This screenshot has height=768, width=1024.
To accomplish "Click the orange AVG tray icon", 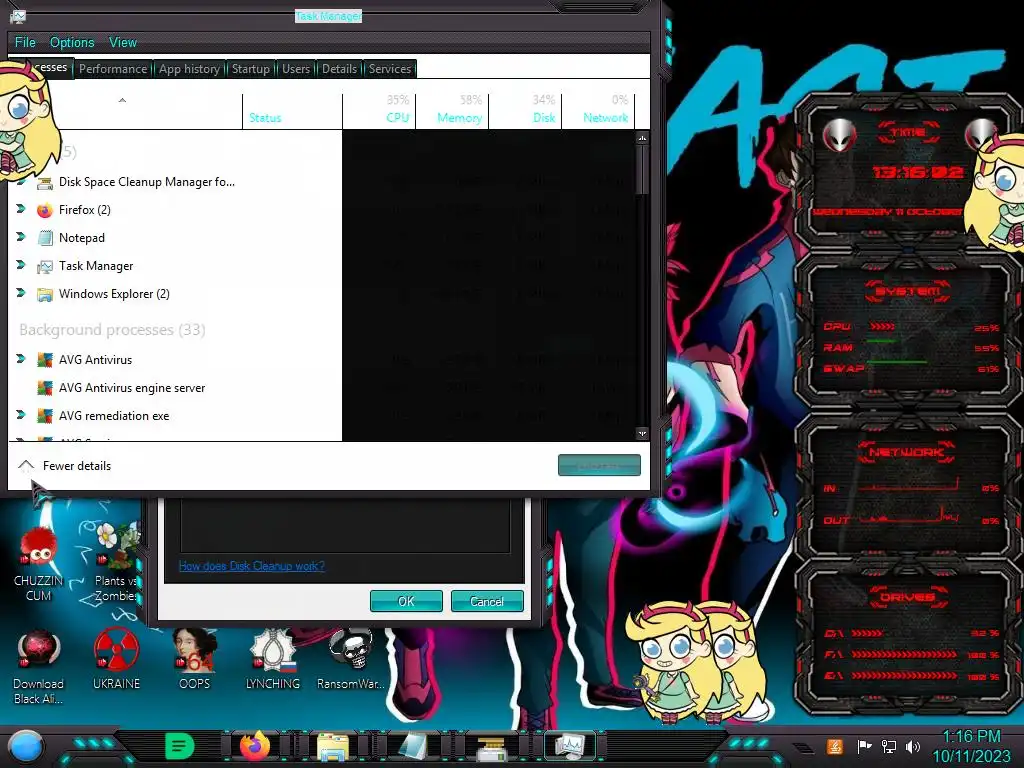I will [x=834, y=746].
